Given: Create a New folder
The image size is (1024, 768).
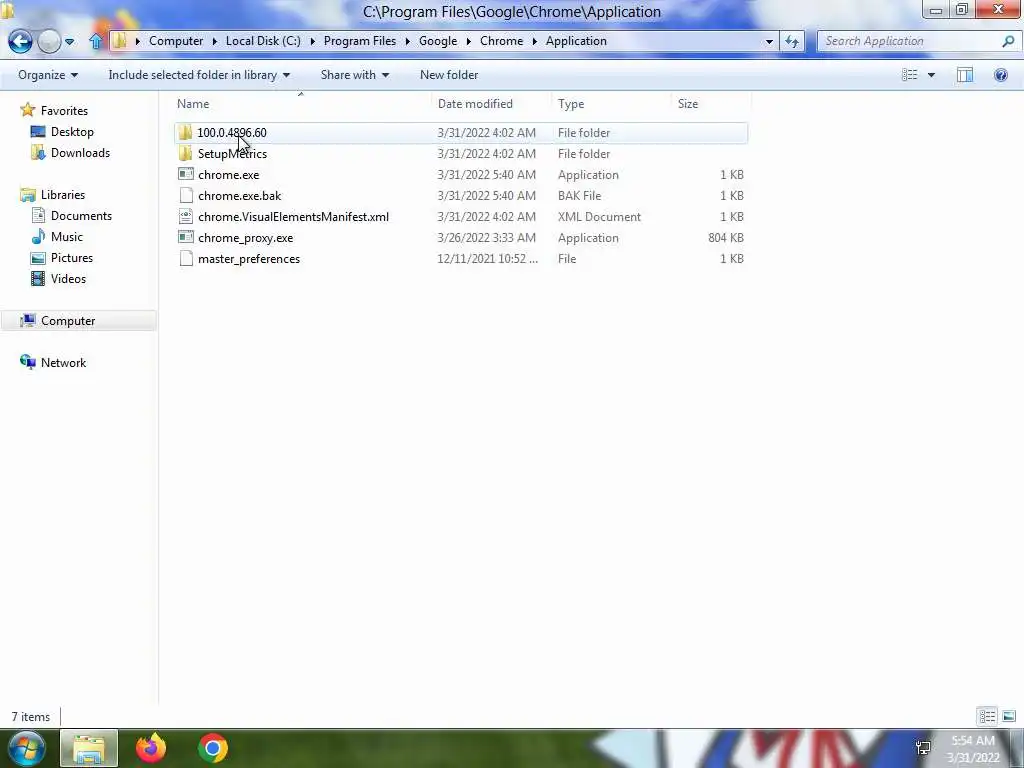Looking at the screenshot, I should (x=449, y=75).
